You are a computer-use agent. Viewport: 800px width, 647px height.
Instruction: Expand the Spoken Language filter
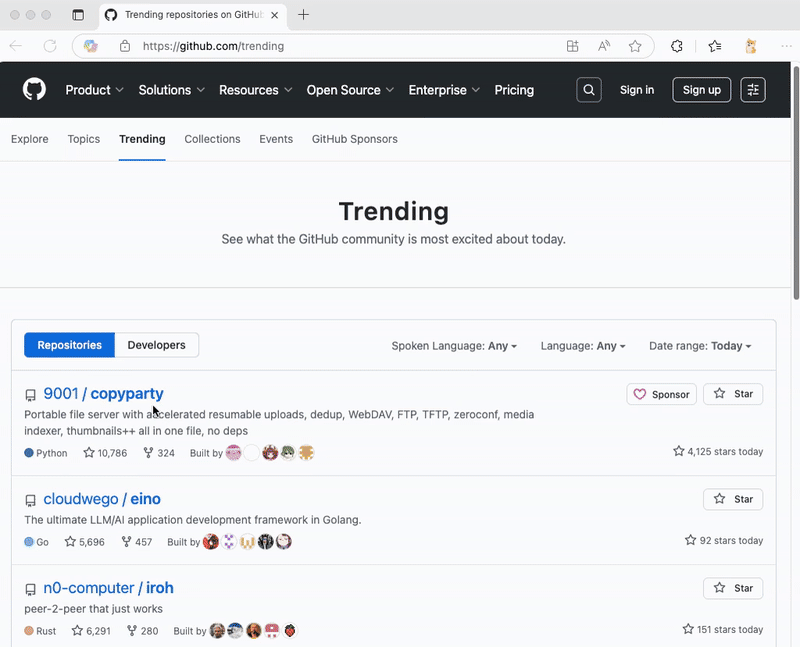[454, 346]
